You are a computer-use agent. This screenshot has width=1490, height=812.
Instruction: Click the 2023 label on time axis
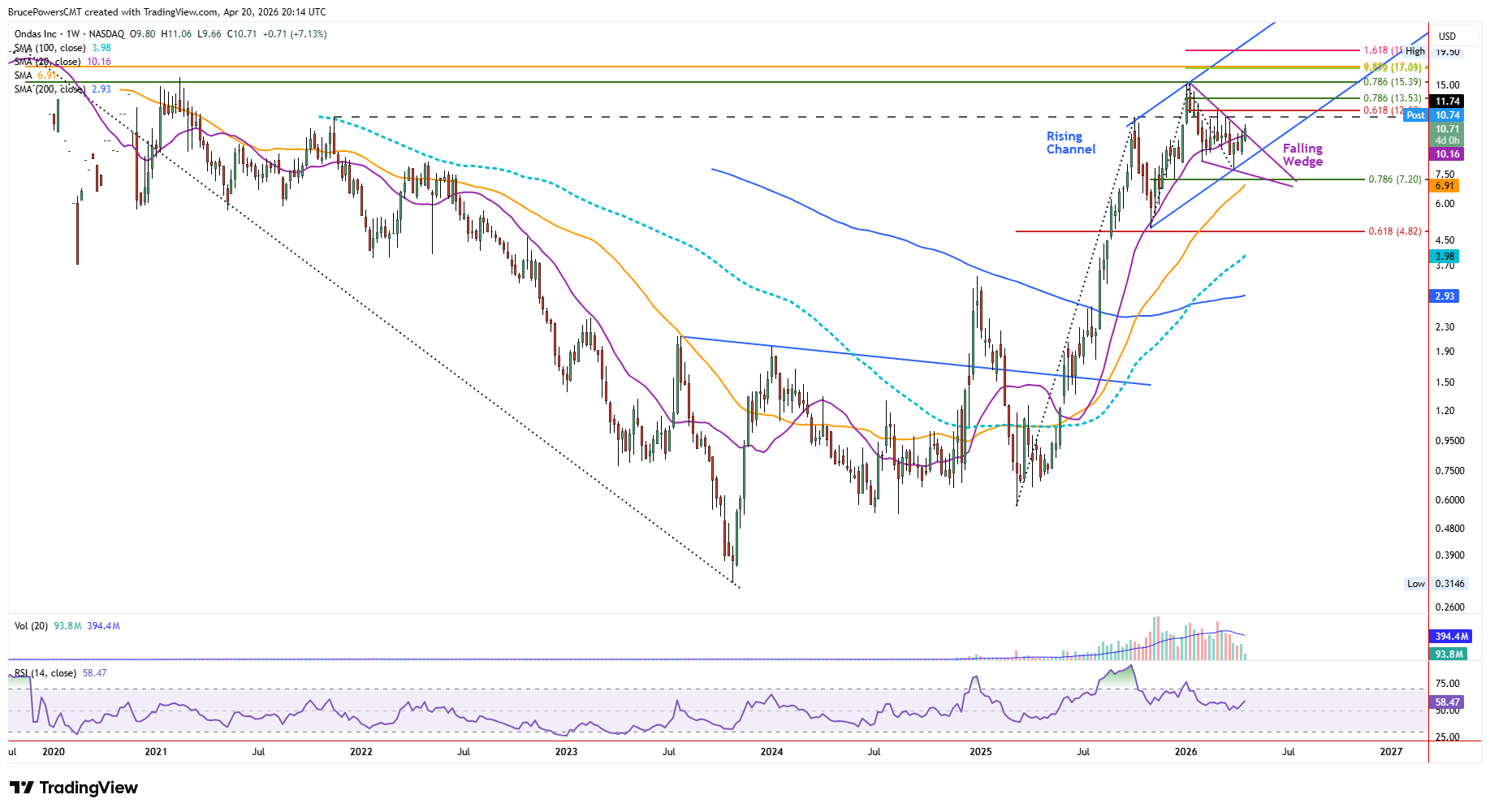coord(566,752)
